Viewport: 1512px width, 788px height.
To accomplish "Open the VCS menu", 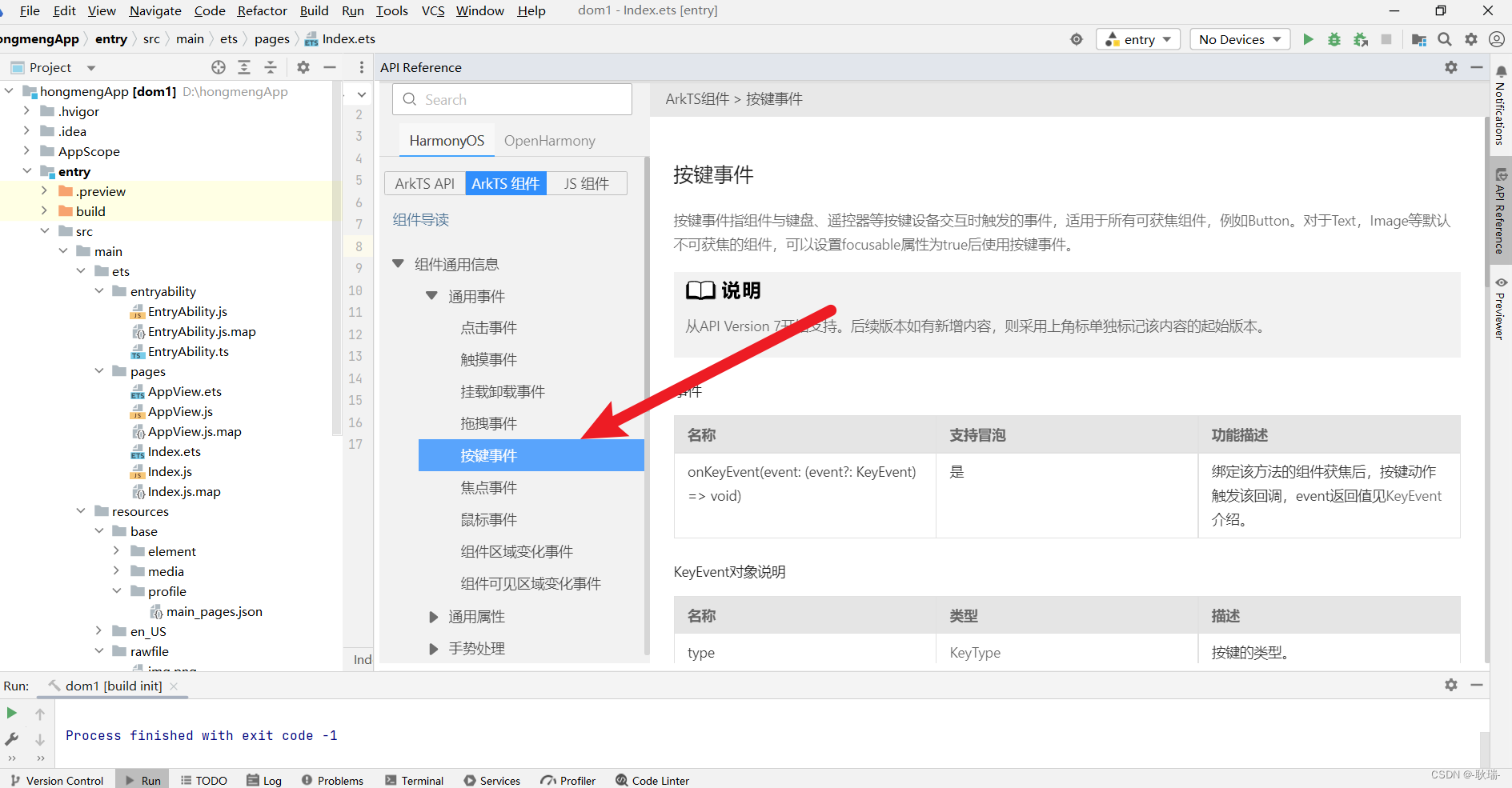I will pyautogui.click(x=433, y=10).
